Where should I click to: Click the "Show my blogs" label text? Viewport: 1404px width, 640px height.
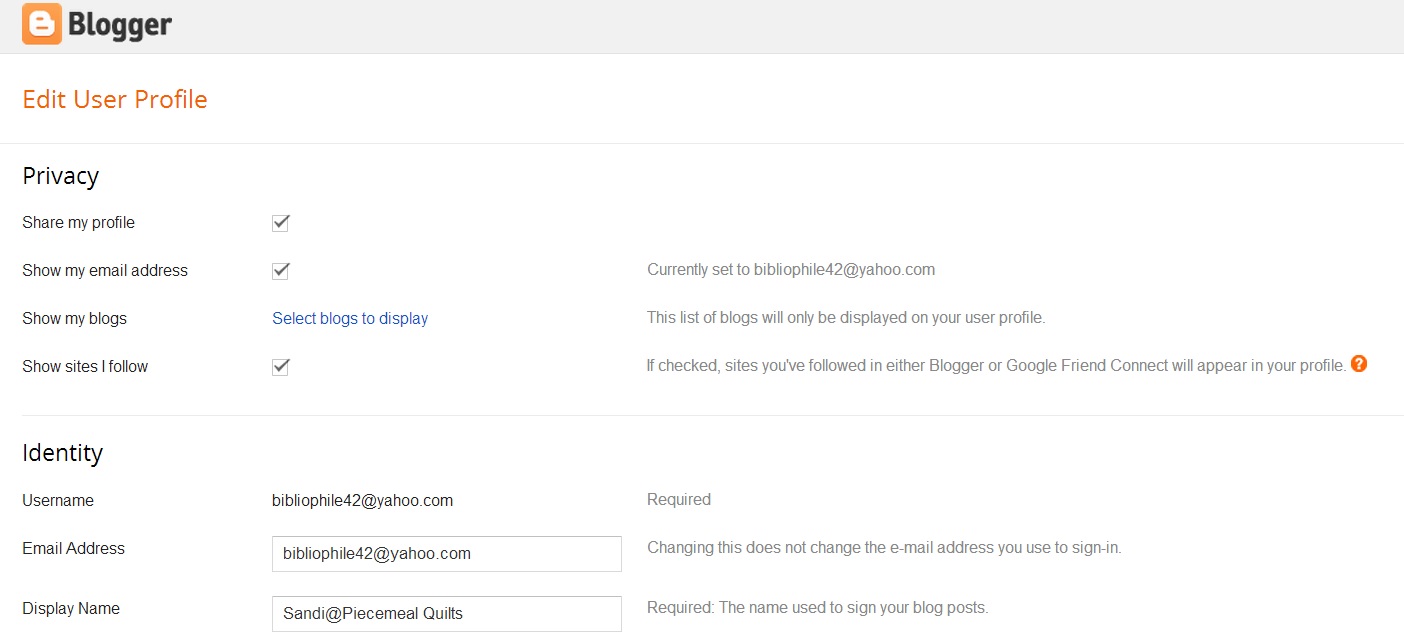click(x=75, y=319)
